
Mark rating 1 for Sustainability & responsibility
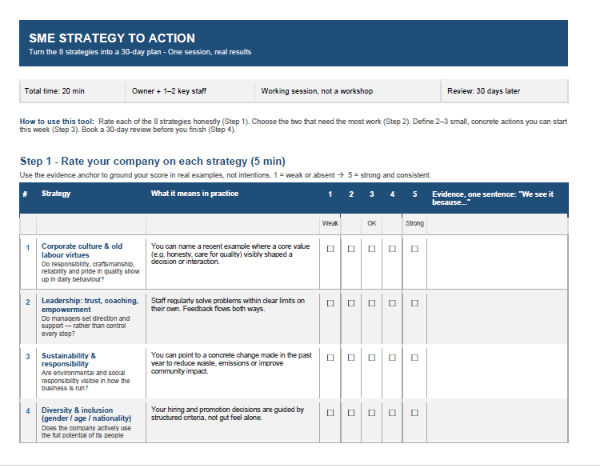pyautogui.click(x=330, y=357)
